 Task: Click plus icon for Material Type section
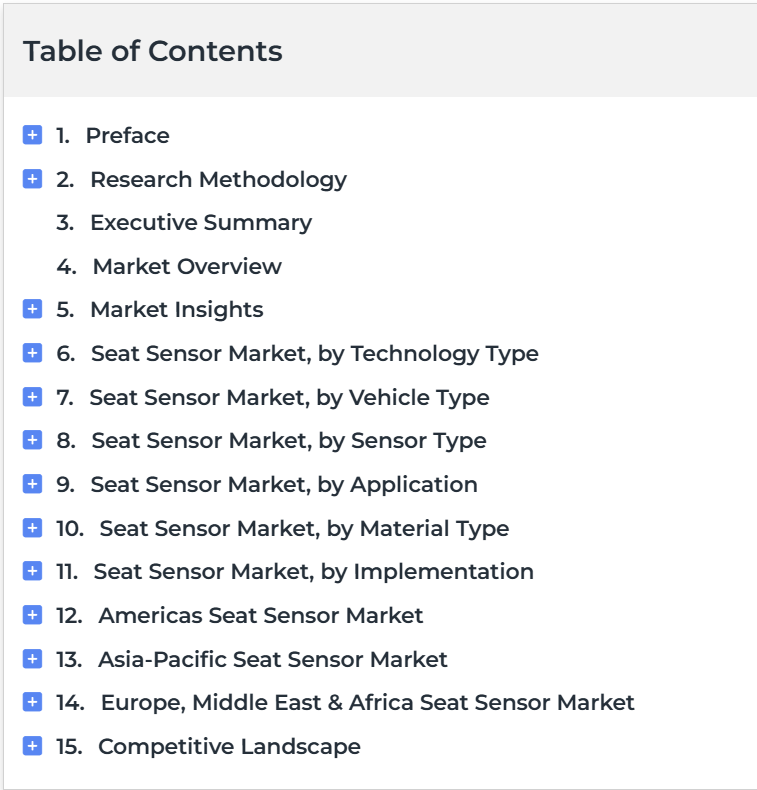coord(32,528)
